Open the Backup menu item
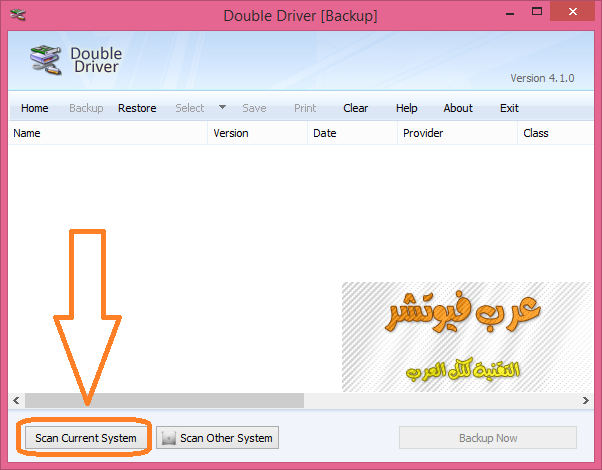 (86, 108)
